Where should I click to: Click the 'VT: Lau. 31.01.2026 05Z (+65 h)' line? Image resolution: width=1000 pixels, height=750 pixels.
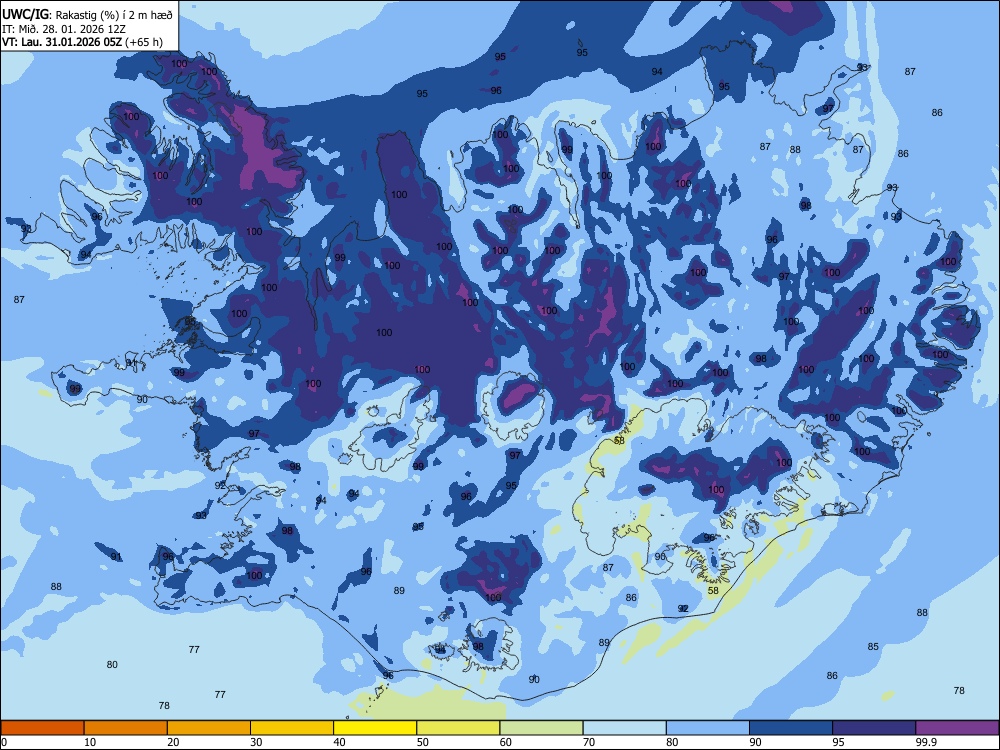[82, 42]
